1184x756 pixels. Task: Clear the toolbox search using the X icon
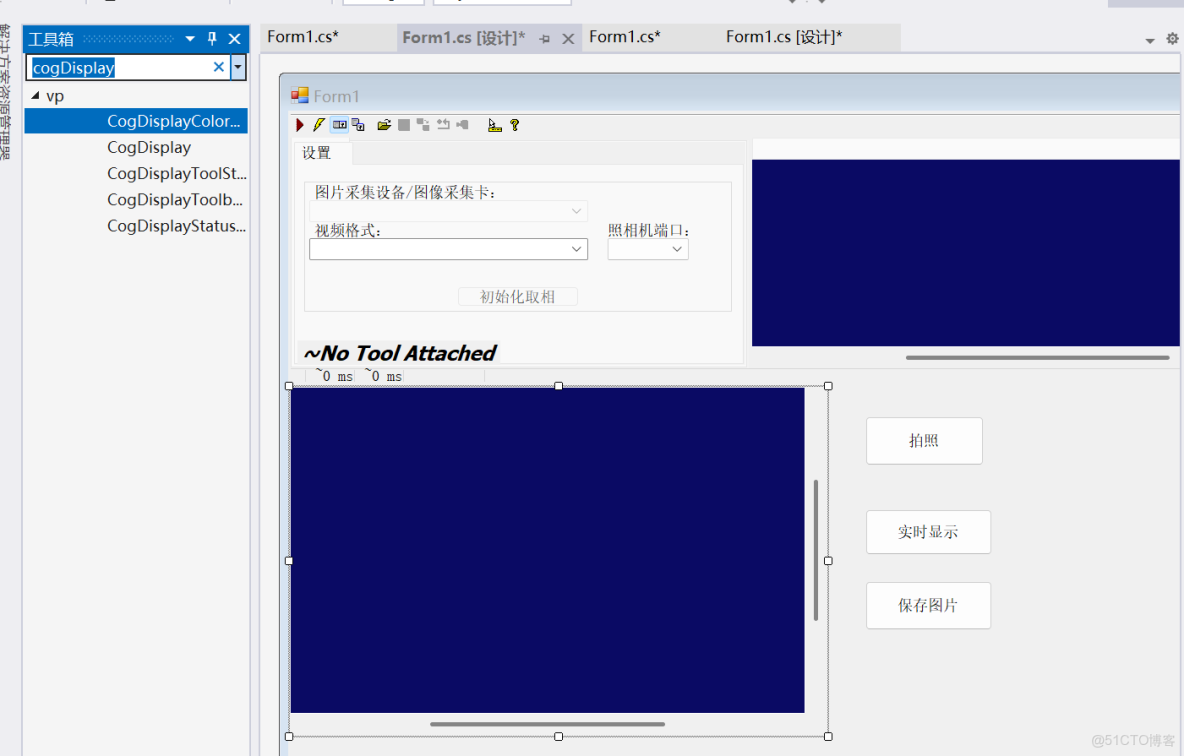coord(218,67)
